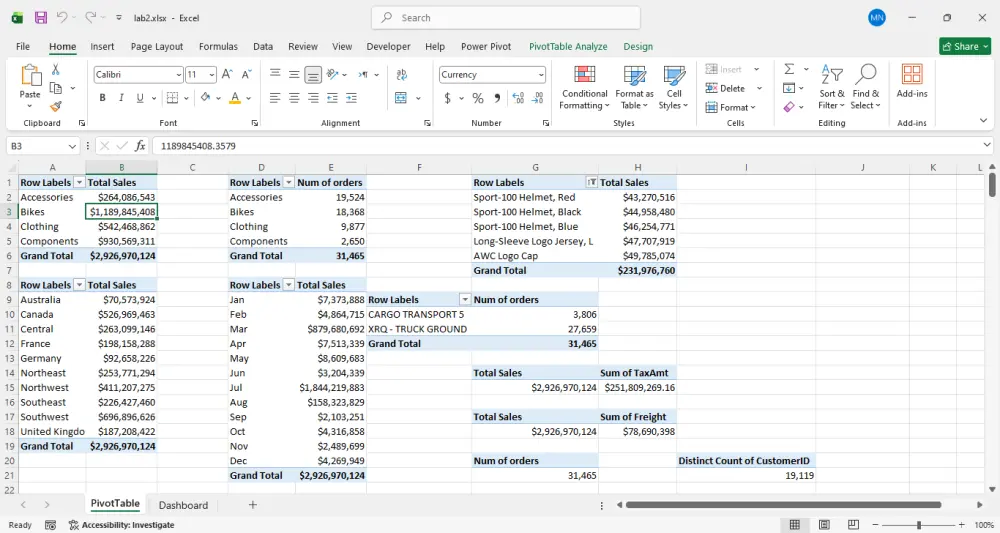Screen dimensions: 1000x533
Task: Toggle Align Left horizontal alignment
Action: click(275, 98)
